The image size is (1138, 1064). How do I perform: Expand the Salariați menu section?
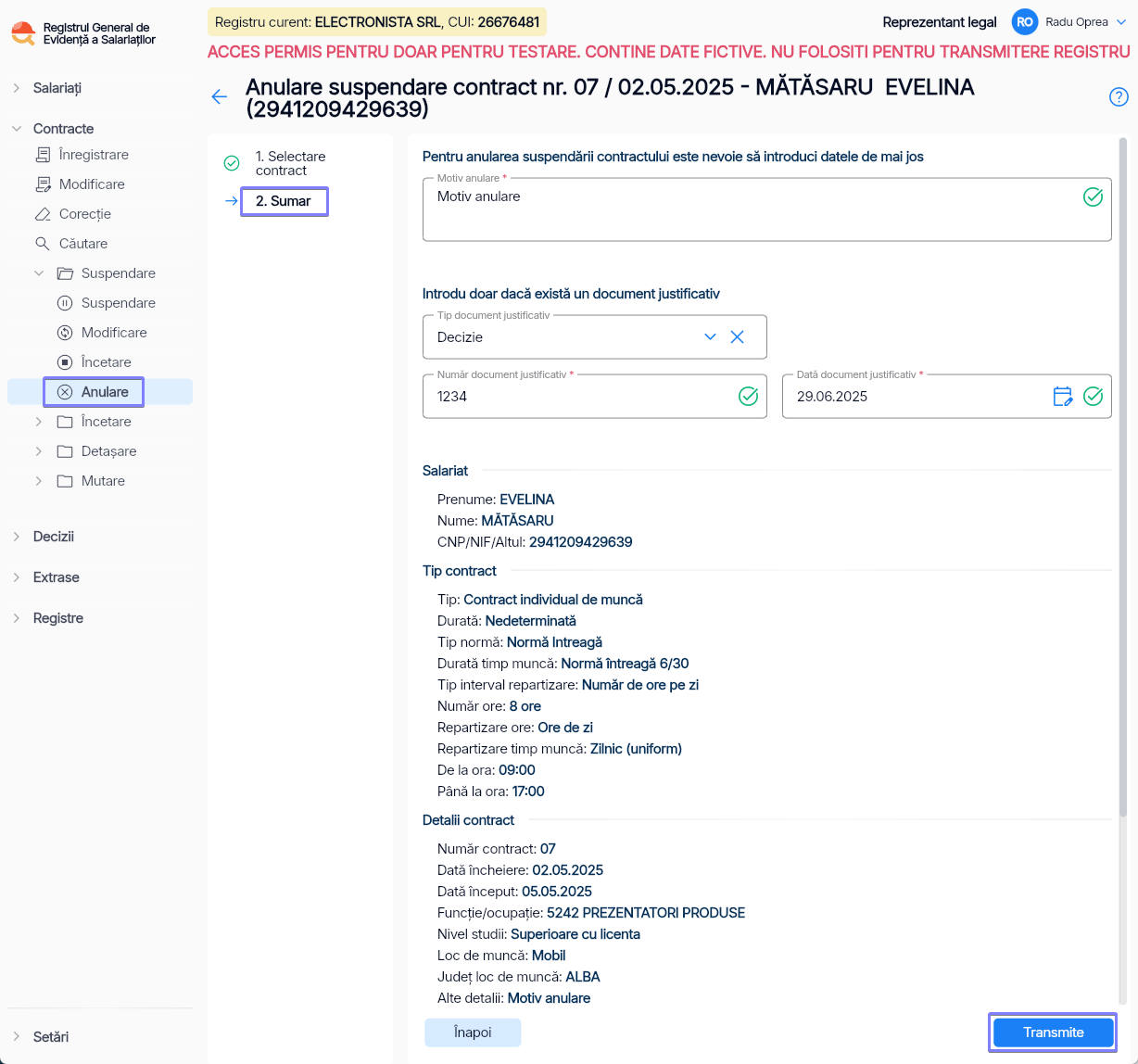point(17,88)
